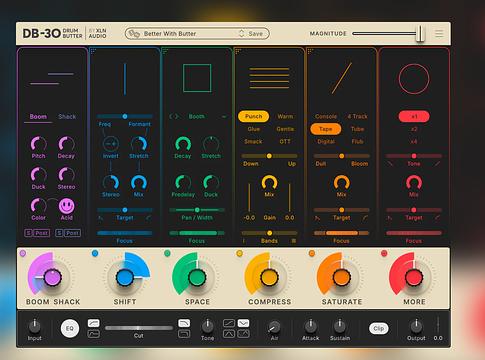485x360 pixels.
Task: Click the Acid smiley face button
Action: pyautogui.click(x=67, y=206)
